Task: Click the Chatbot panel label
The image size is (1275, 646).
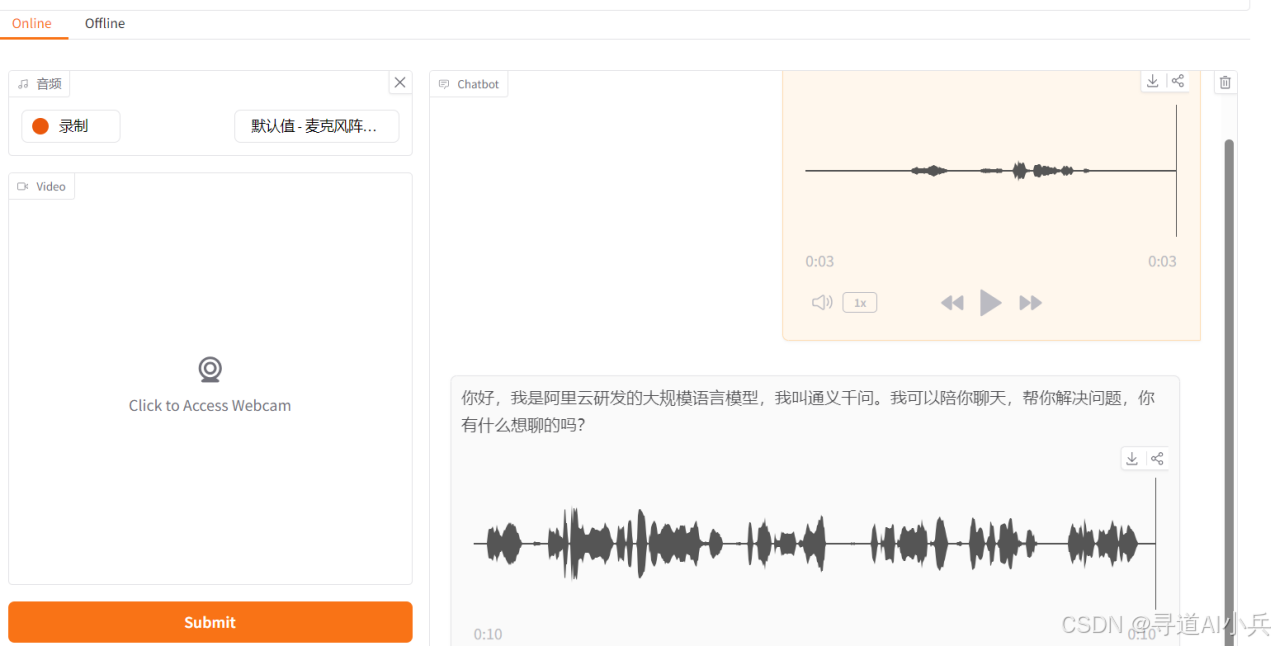Action: [469, 84]
